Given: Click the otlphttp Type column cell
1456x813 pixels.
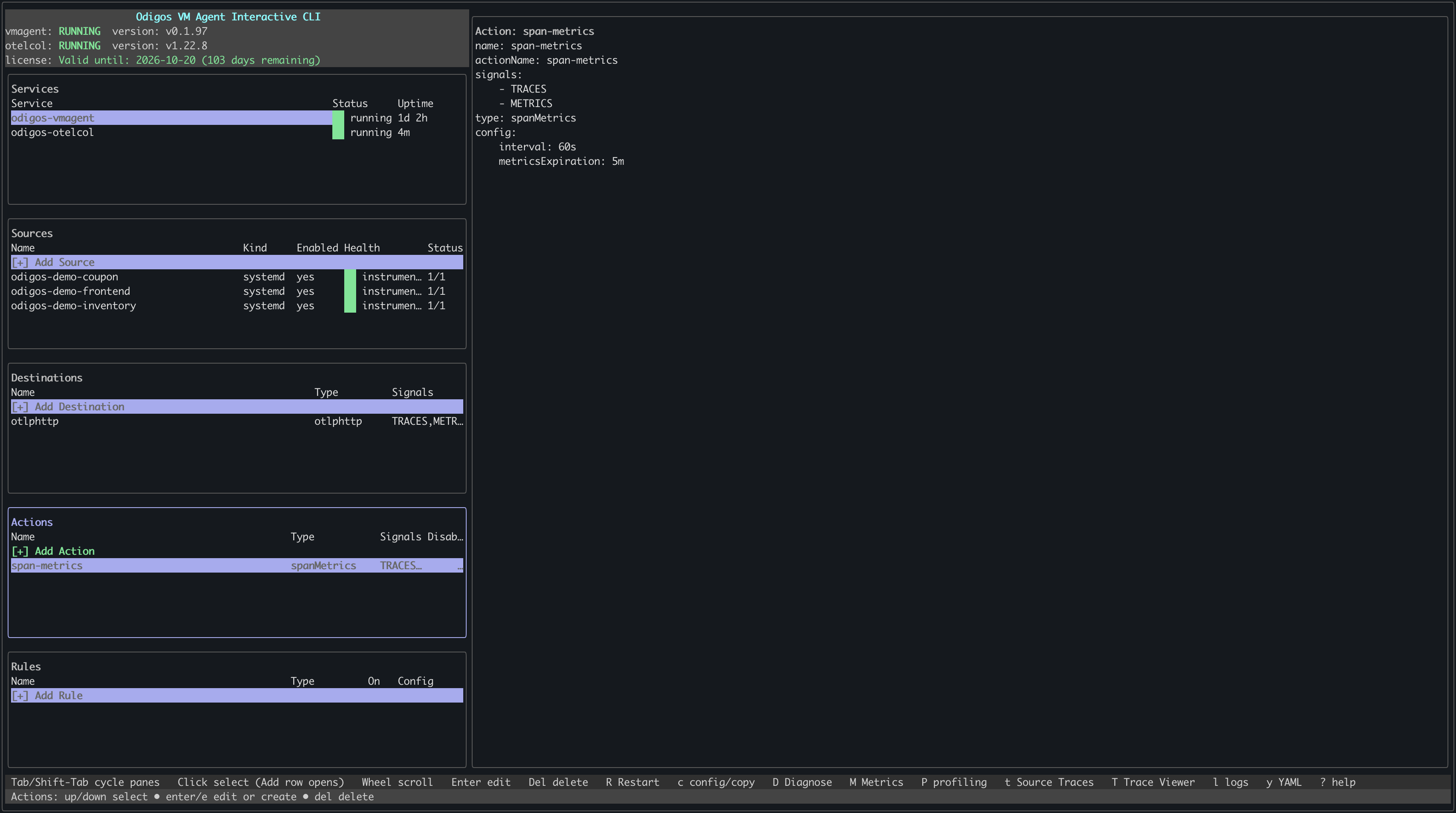Looking at the screenshot, I should (x=338, y=421).
